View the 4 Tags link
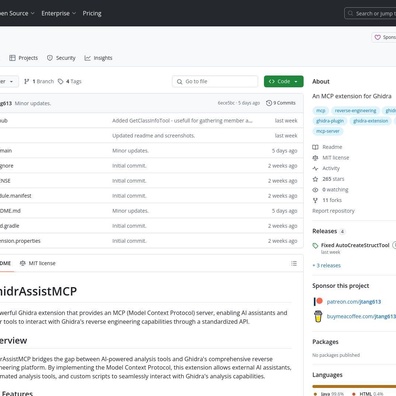Viewport: 396px width, 396px height. tap(70, 81)
